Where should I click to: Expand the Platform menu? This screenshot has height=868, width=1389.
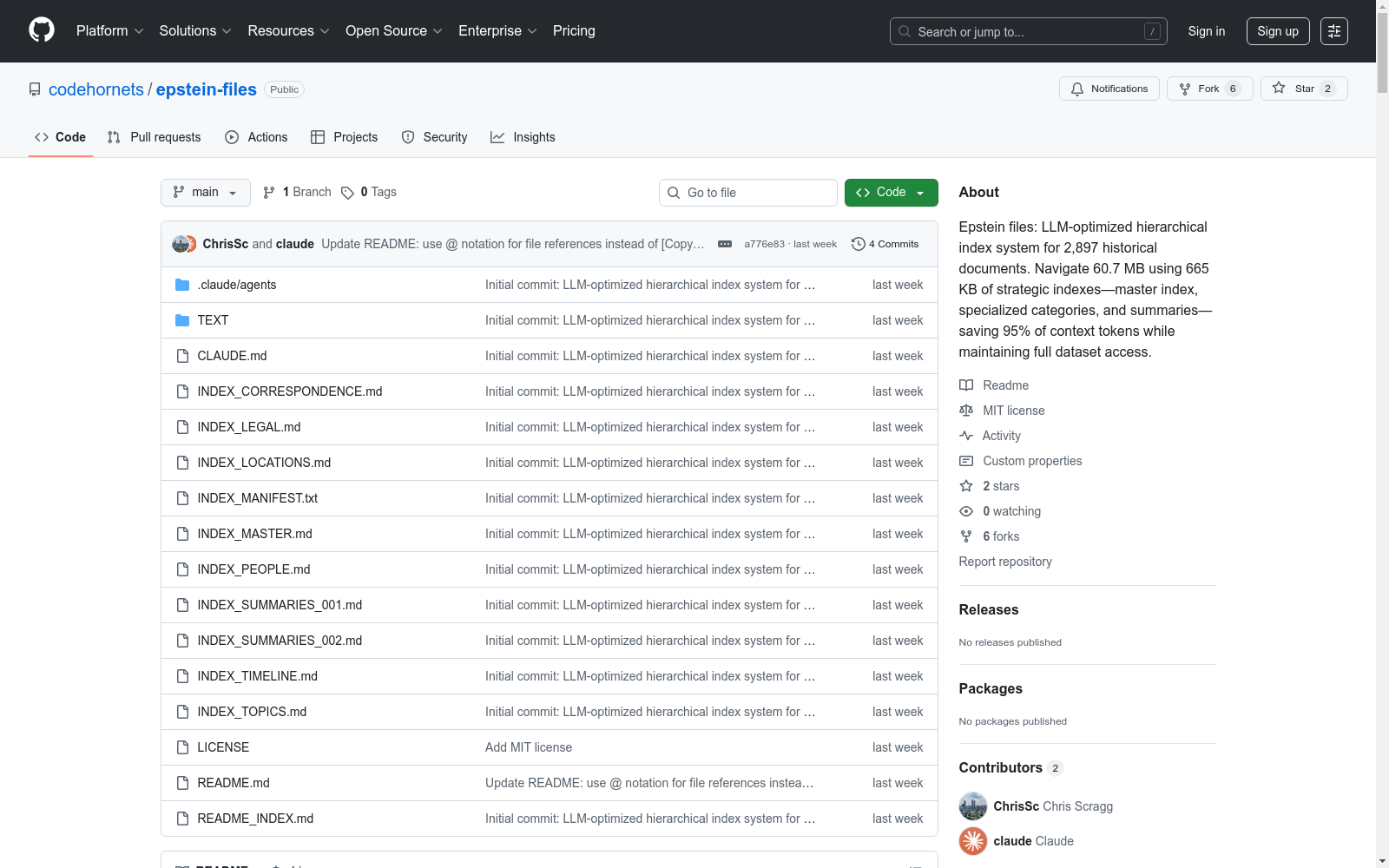pos(109,31)
